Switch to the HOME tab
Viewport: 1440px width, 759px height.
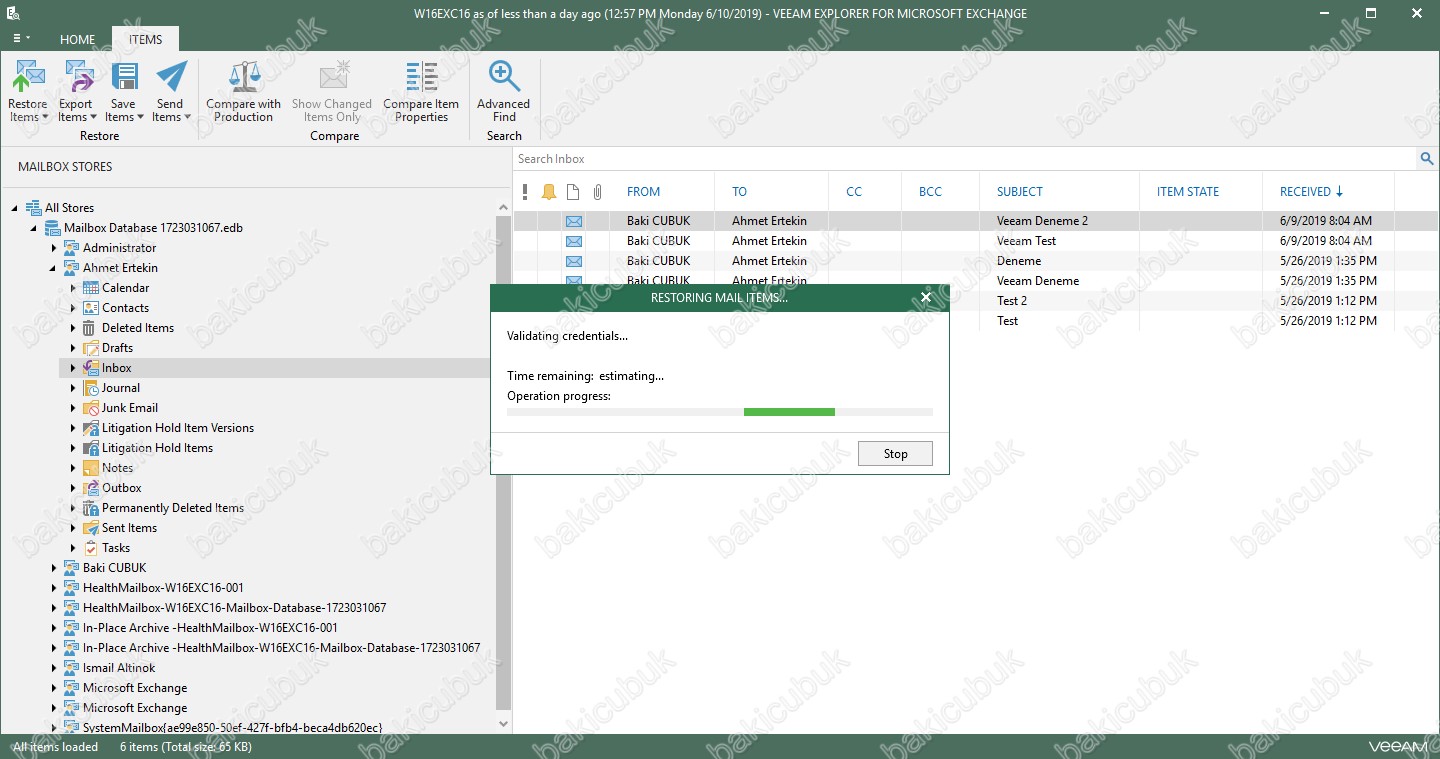click(77, 40)
